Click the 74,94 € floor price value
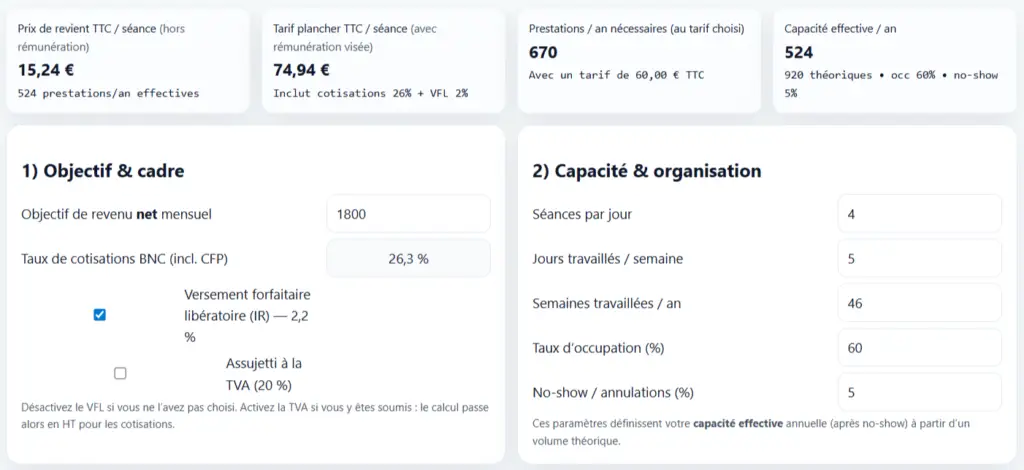Screen dimensions: 1024x470 click(x=302, y=70)
